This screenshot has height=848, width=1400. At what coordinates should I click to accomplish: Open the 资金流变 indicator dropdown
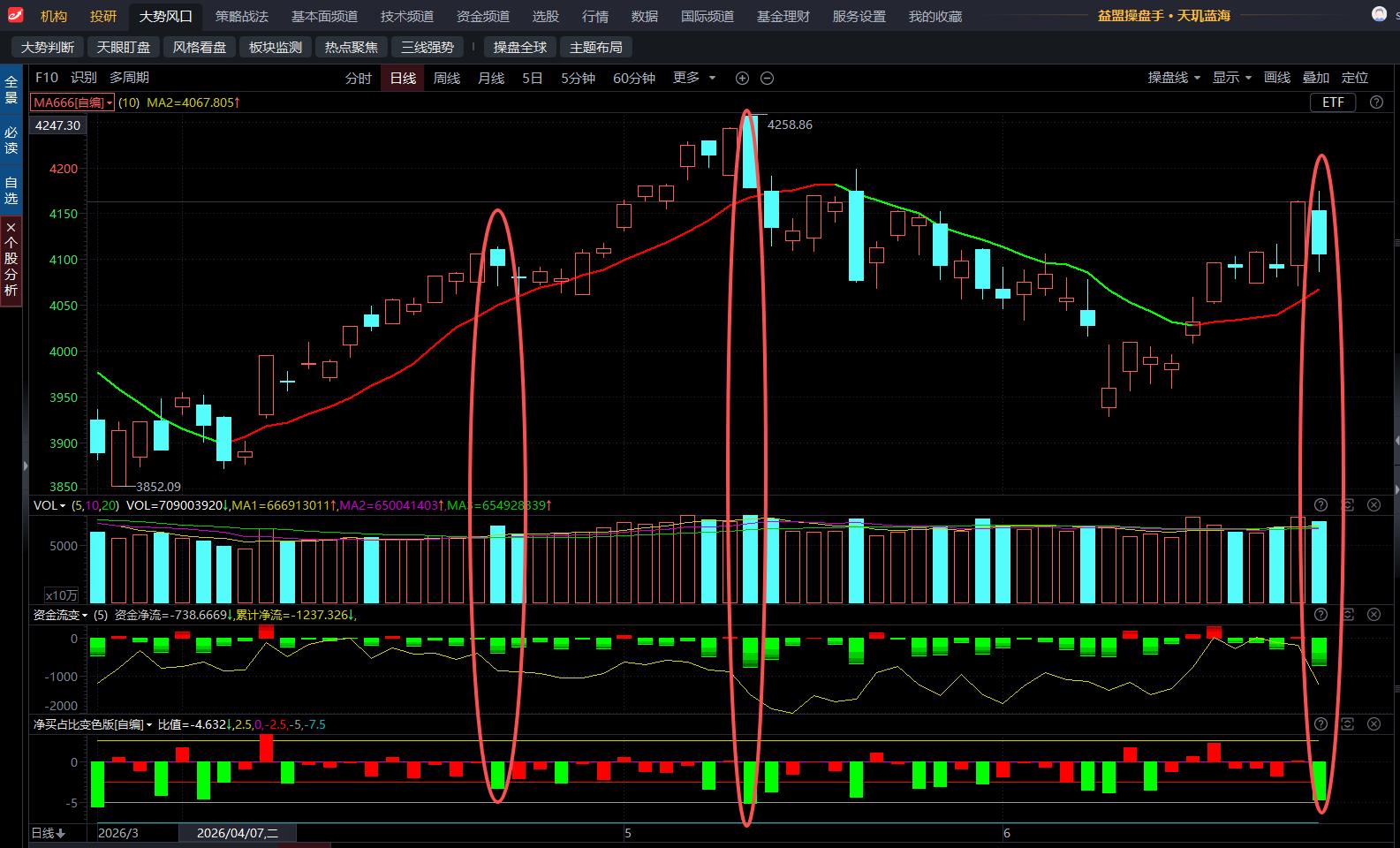coord(60,615)
